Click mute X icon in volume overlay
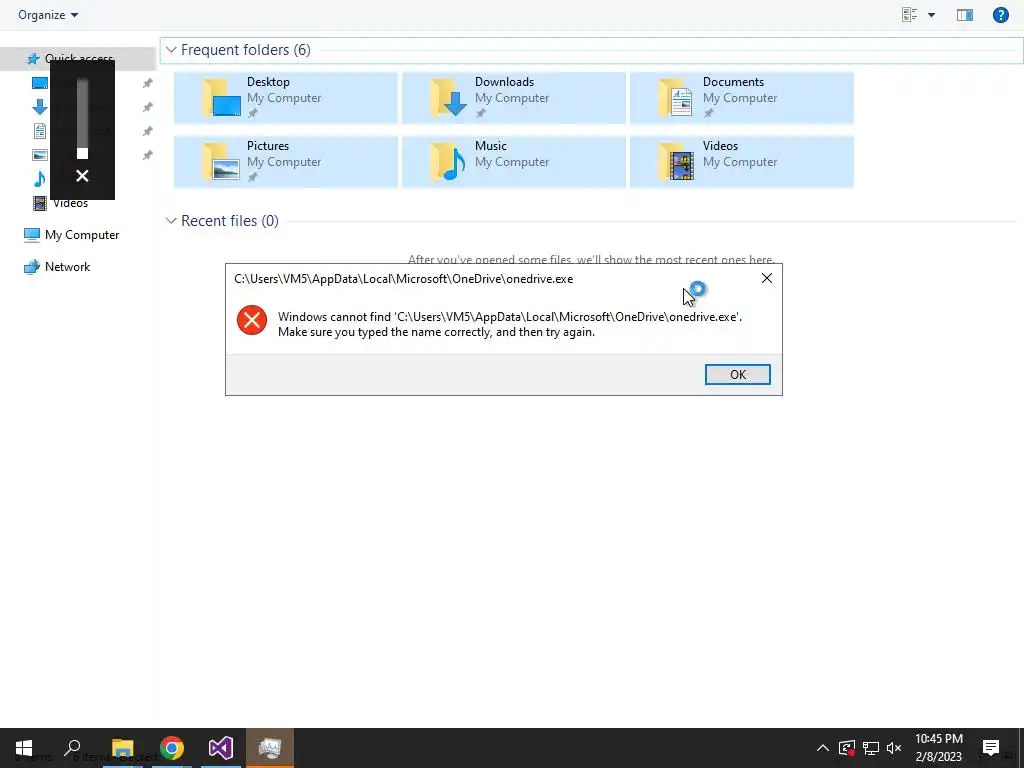Screen dimensions: 1024x768 [82, 176]
